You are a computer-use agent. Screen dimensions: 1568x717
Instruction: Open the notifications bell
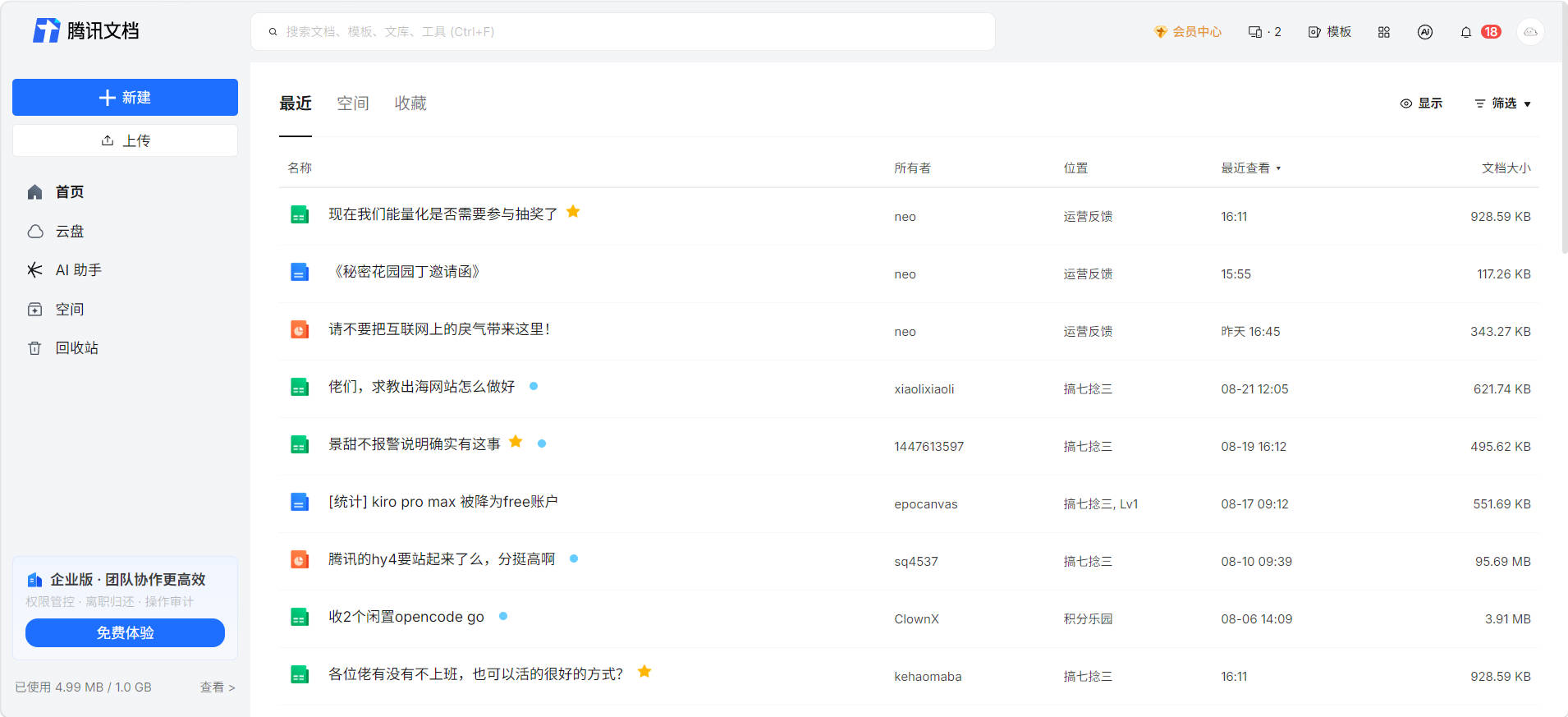pyautogui.click(x=1466, y=32)
